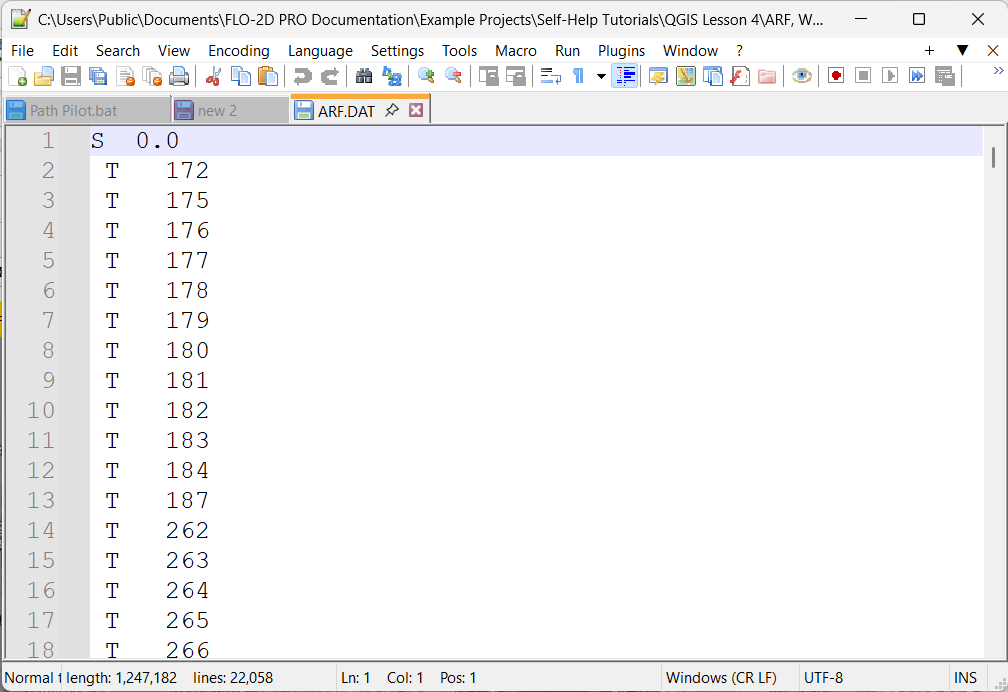The width and height of the screenshot is (1008, 692).
Task: Click the Undo arrow icon
Action: point(302,76)
